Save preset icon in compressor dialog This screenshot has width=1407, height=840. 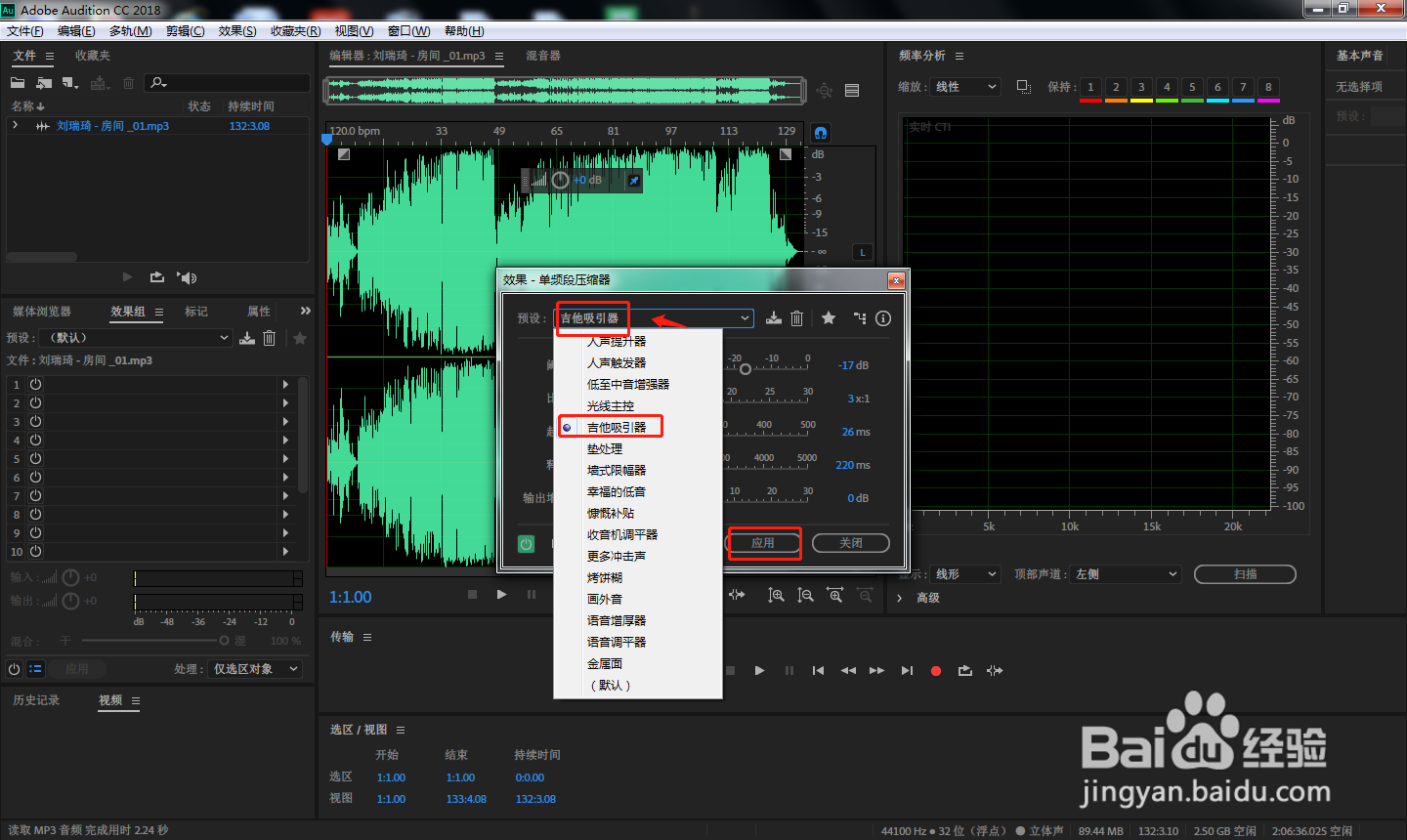pos(774,317)
